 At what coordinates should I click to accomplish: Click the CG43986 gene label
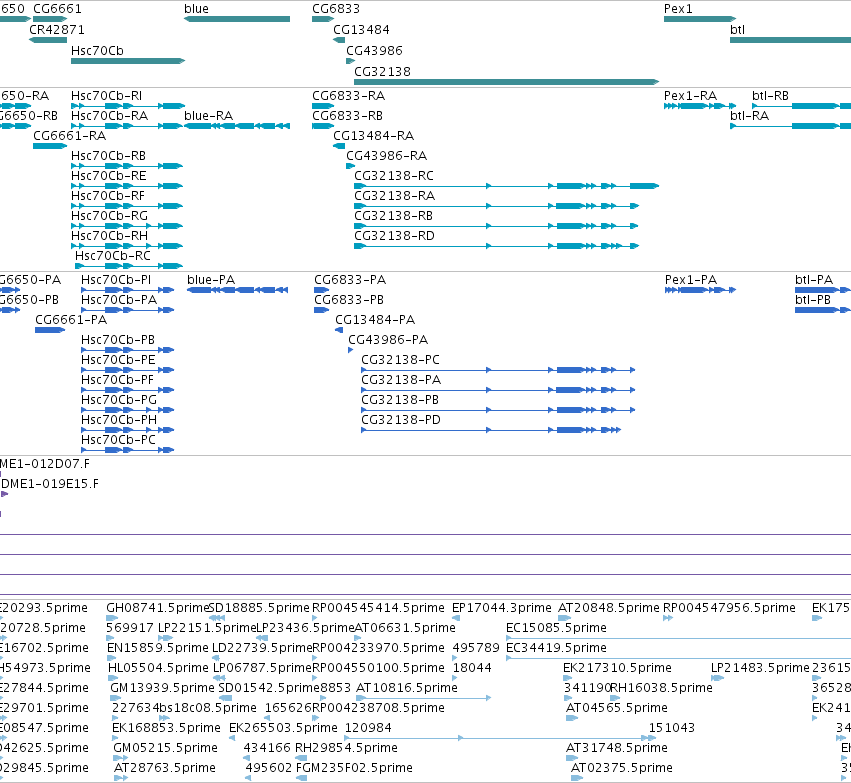tap(374, 50)
